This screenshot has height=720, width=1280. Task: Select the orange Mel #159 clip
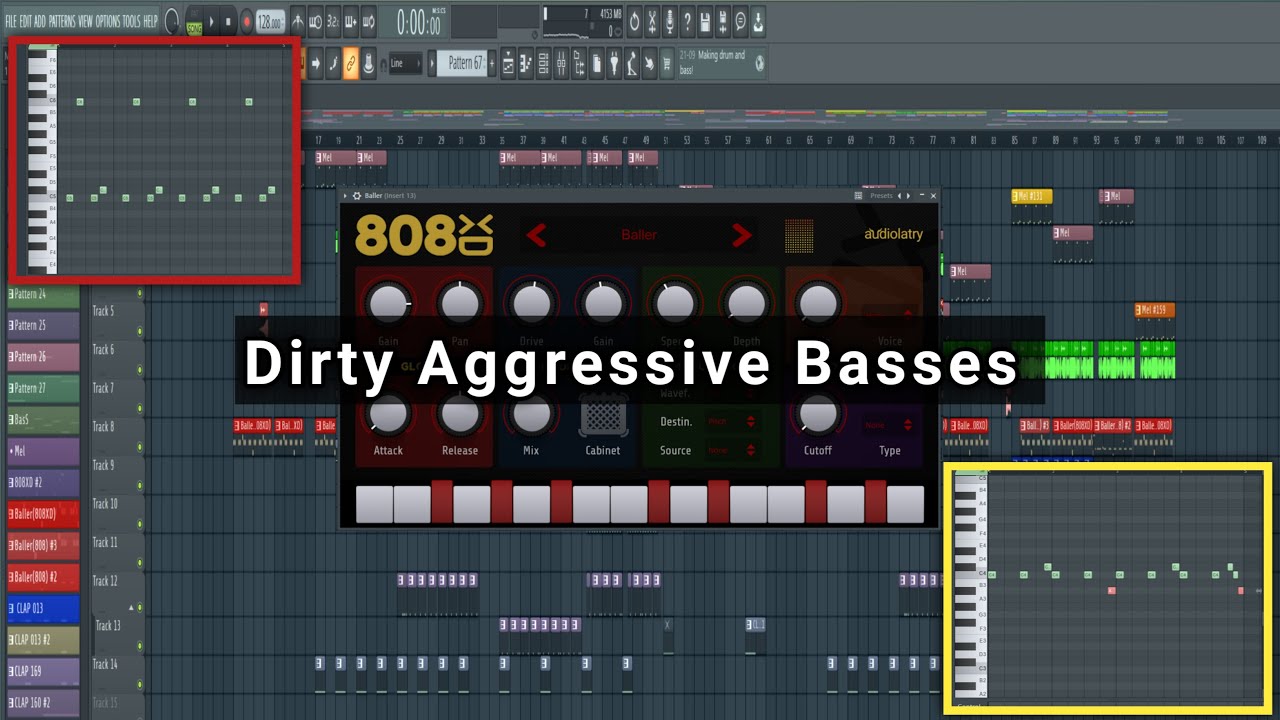click(x=1154, y=310)
